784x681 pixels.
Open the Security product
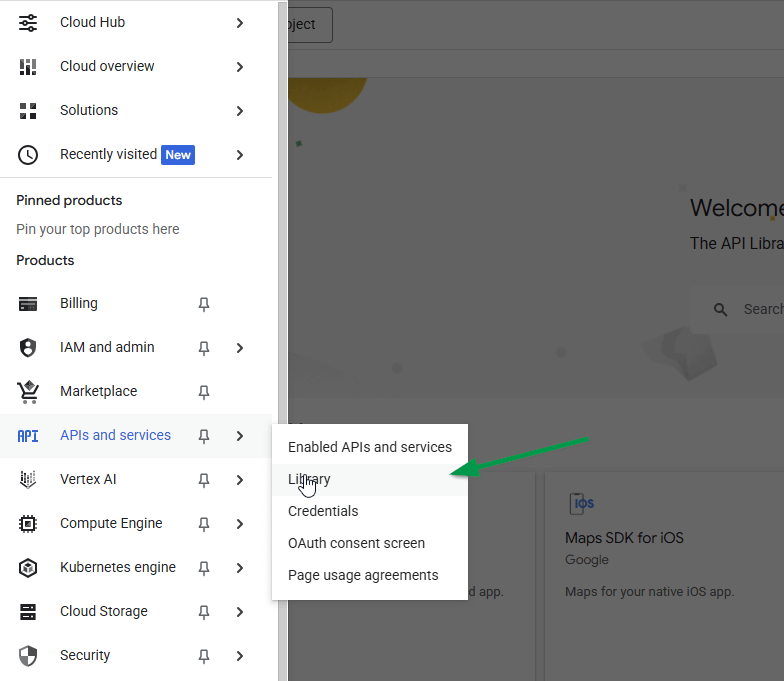click(85, 656)
